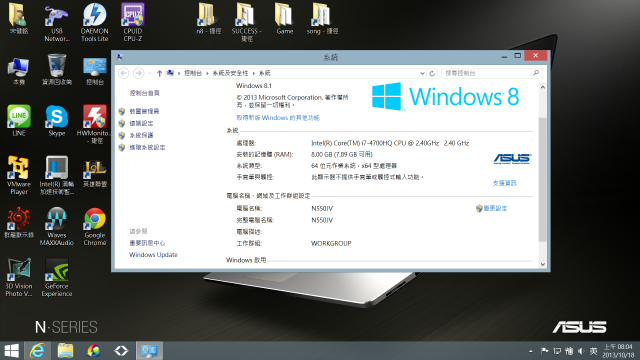Expand the address bar history dropdown

tap(422, 73)
